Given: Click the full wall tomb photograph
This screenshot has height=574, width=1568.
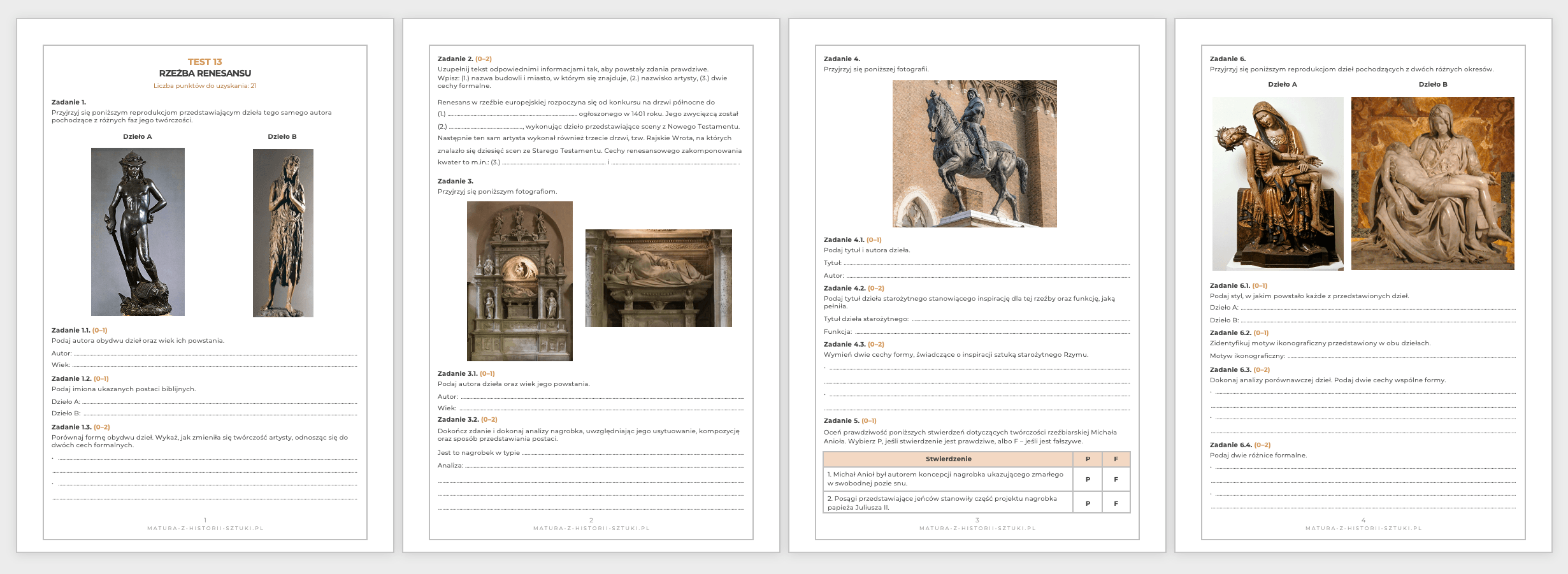Looking at the screenshot, I should pyautogui.click(x=520, y=282).
